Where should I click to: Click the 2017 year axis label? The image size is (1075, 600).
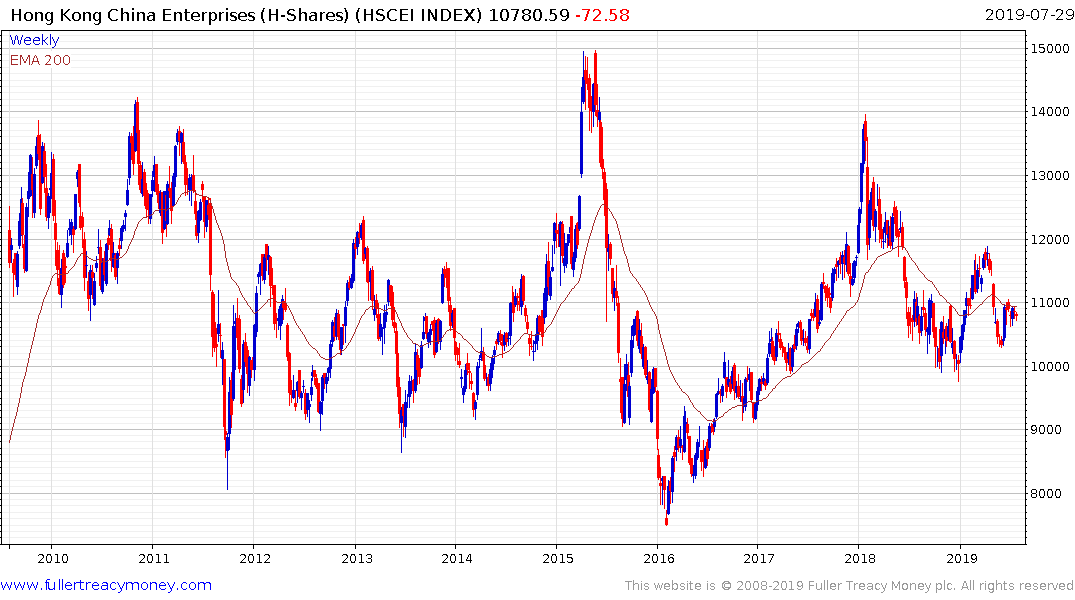coord(759,558)
